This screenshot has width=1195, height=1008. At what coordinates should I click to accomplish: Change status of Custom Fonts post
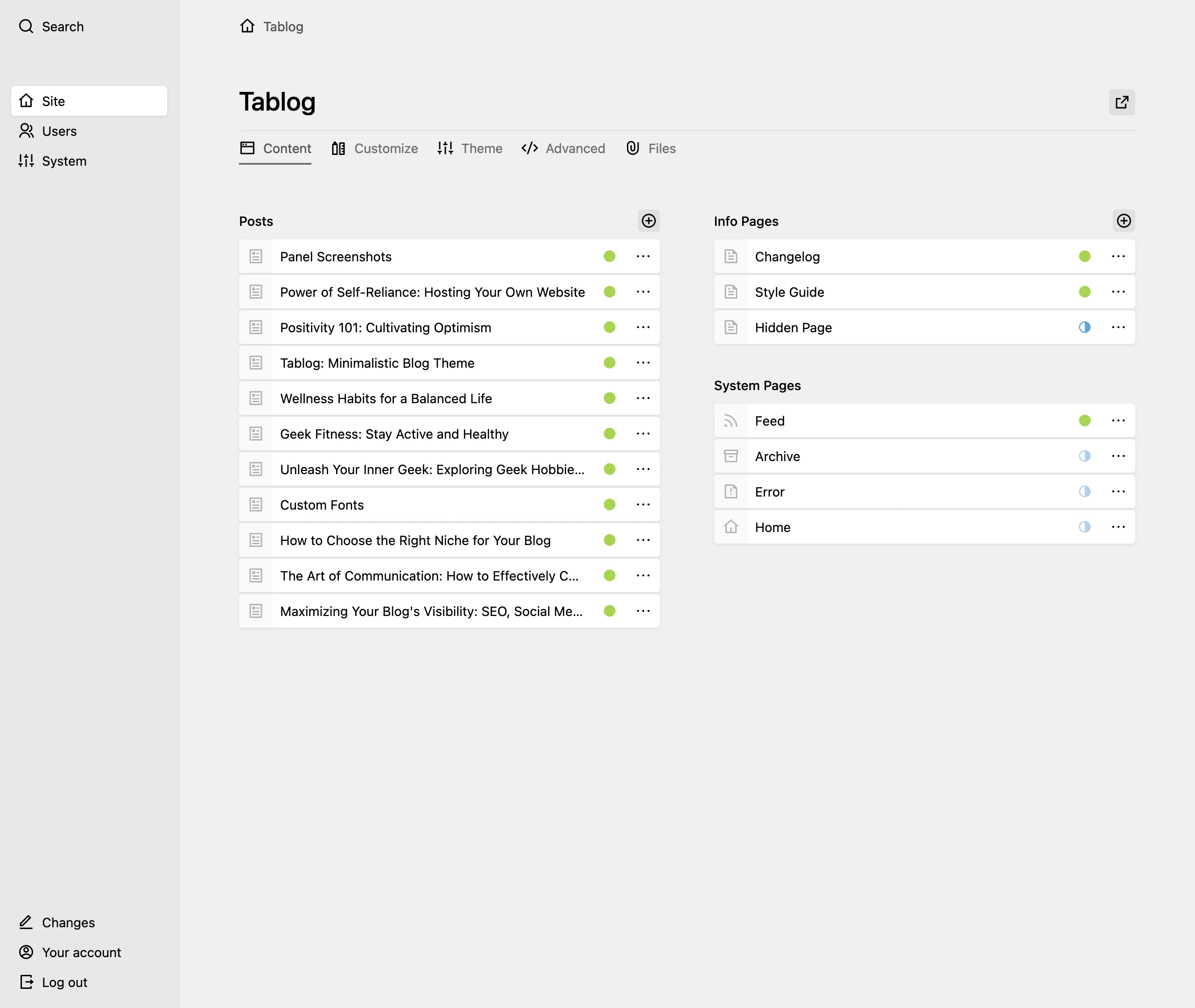click(609, 504)
